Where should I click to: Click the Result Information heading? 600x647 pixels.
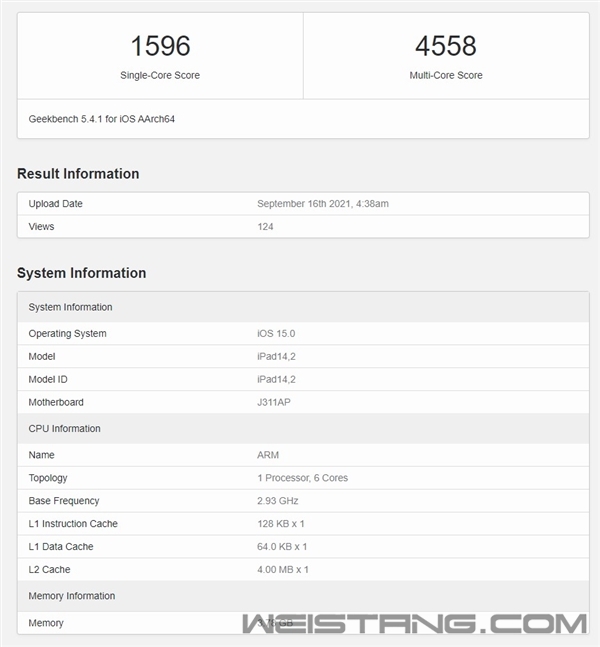click(78, 174)
